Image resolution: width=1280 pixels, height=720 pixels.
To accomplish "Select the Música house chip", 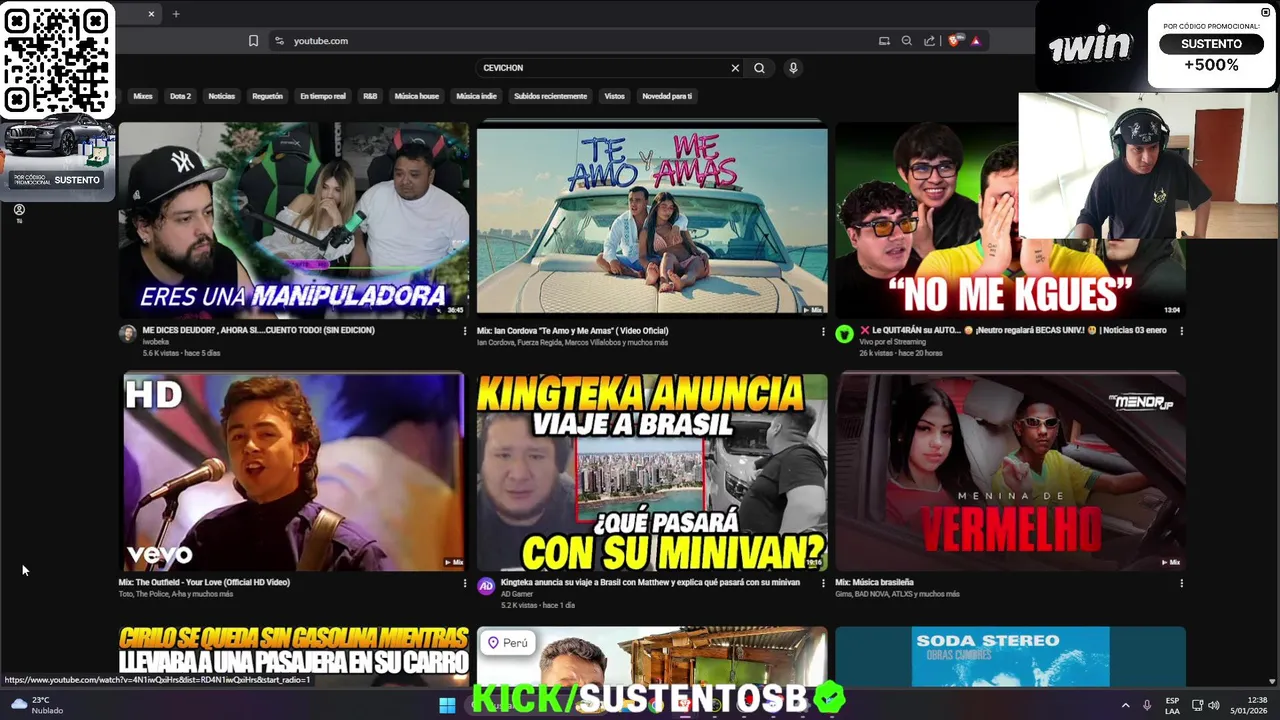I will pos(417,96).
